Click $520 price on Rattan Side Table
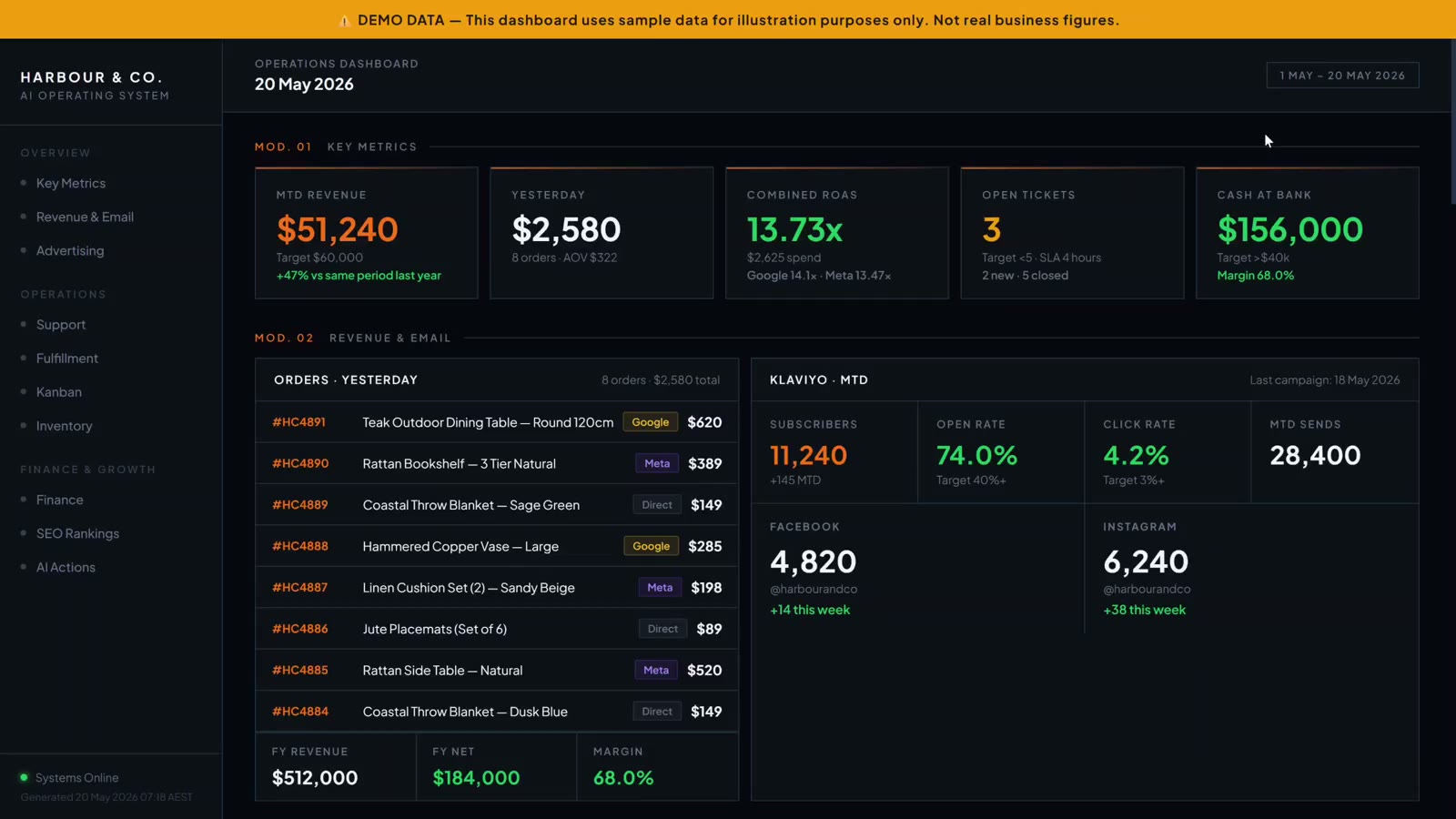Screen dimensions: 1456x819 pos(704,671)
